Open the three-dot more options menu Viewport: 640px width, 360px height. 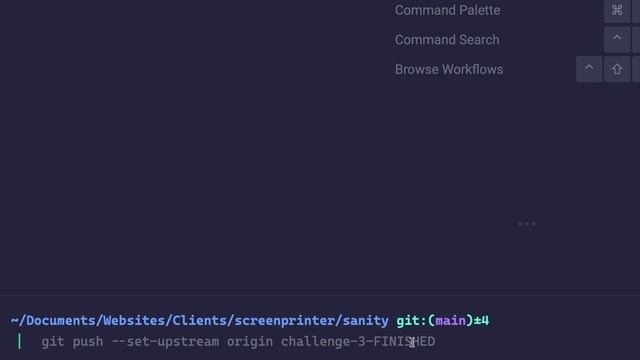526,224
